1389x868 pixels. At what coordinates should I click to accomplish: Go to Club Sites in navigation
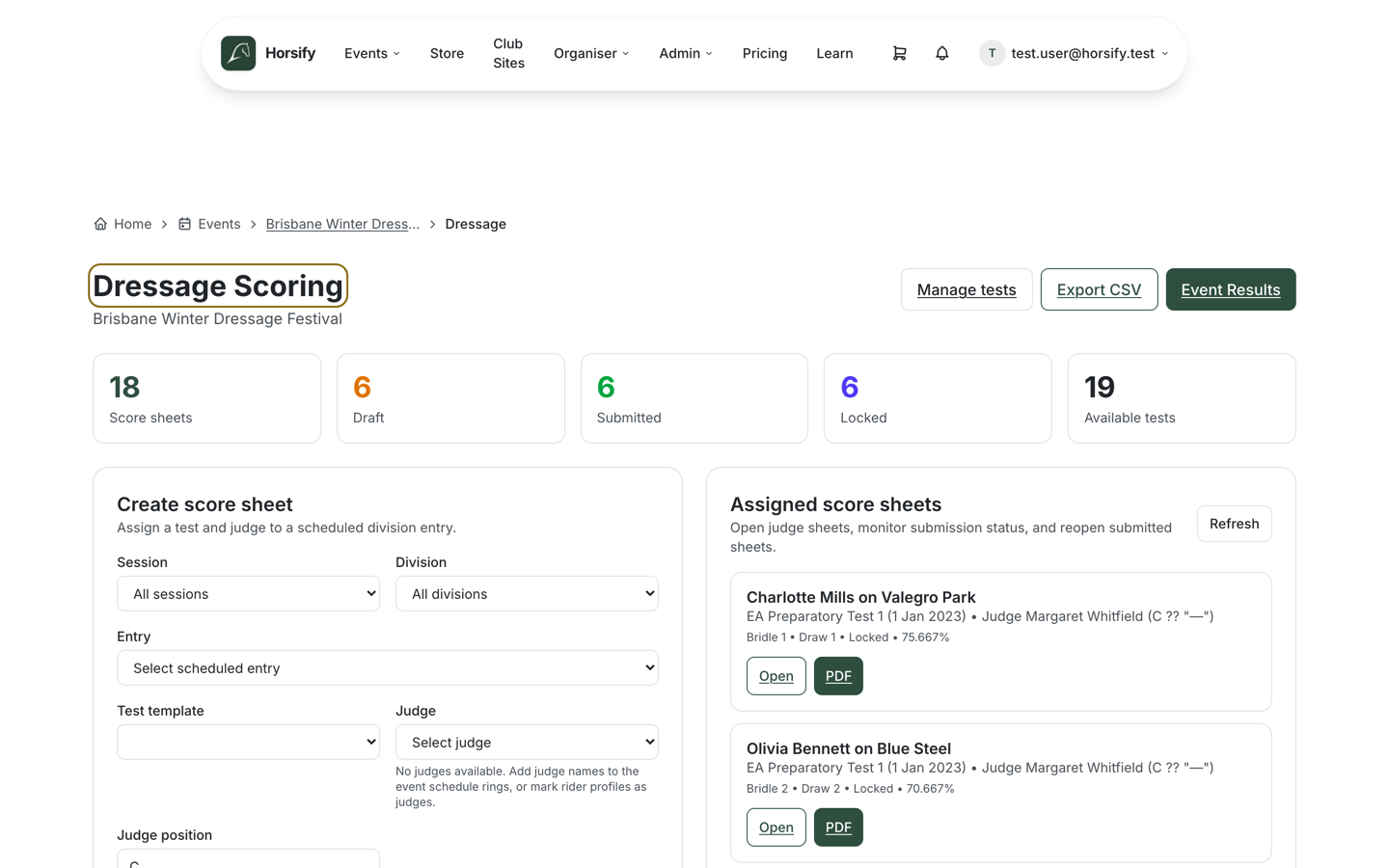point(508,53)
